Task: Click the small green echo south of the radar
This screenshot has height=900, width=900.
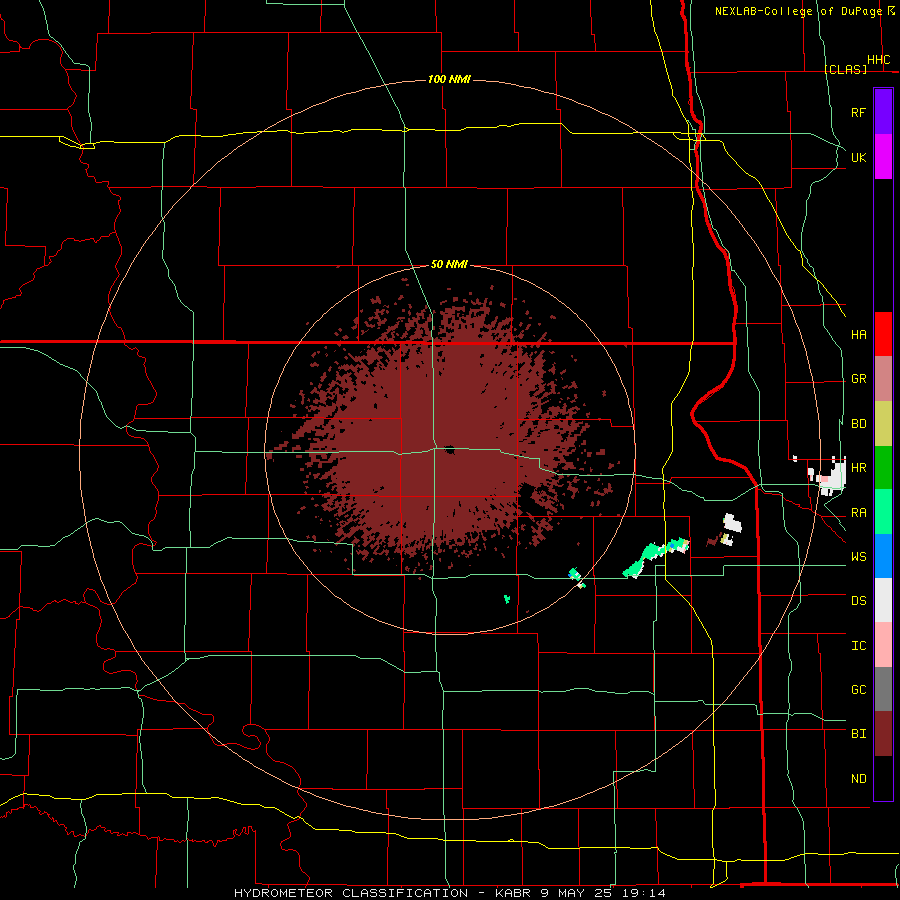Action: pos(507,599)
